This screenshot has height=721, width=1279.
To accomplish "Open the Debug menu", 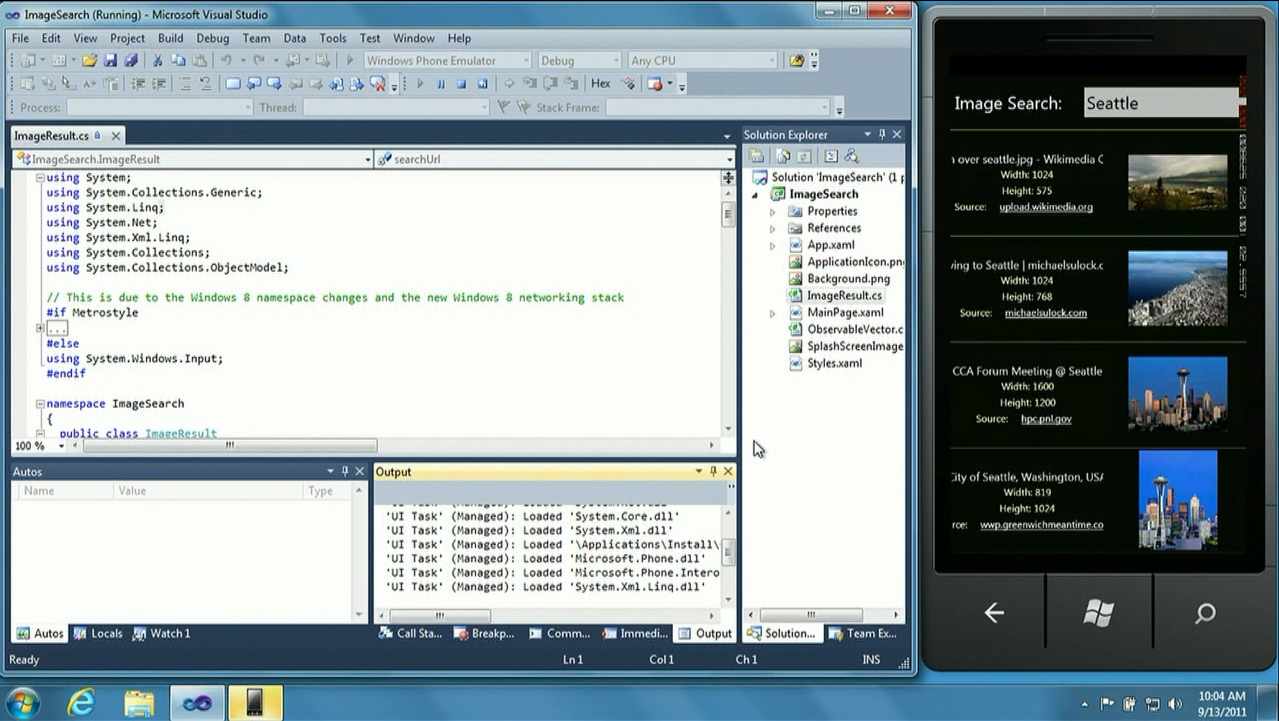I will point(212,38).
